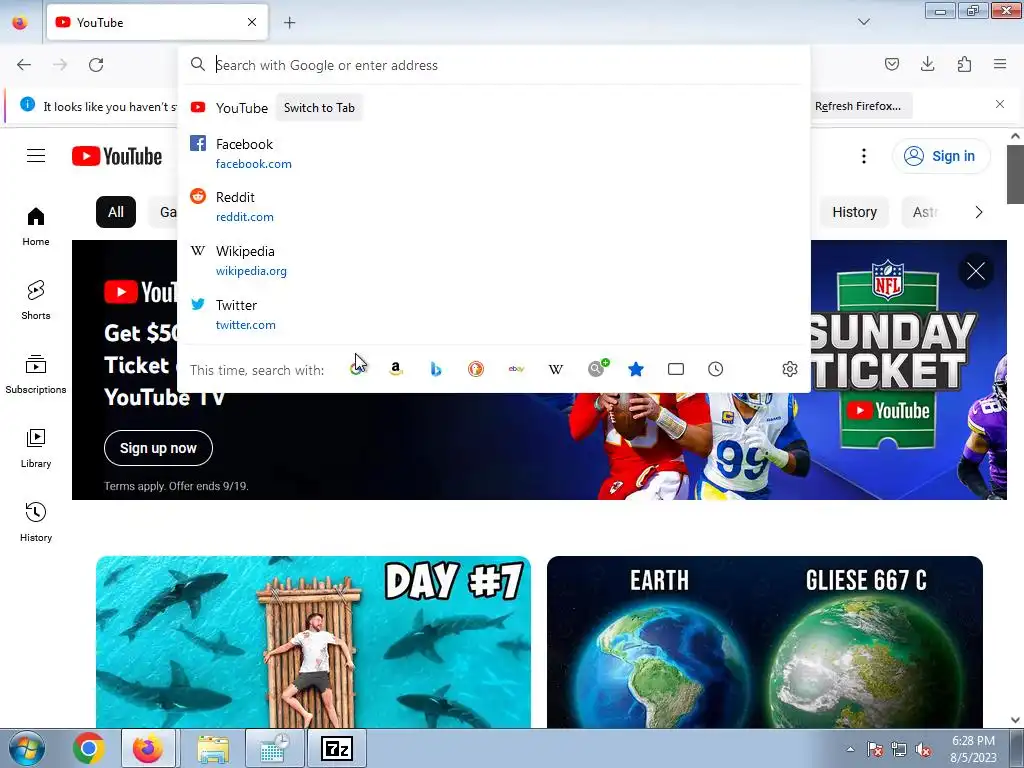Launch Chrome from the taskbar
Viewport: 1024px width, 768px height.
[89, 748]
